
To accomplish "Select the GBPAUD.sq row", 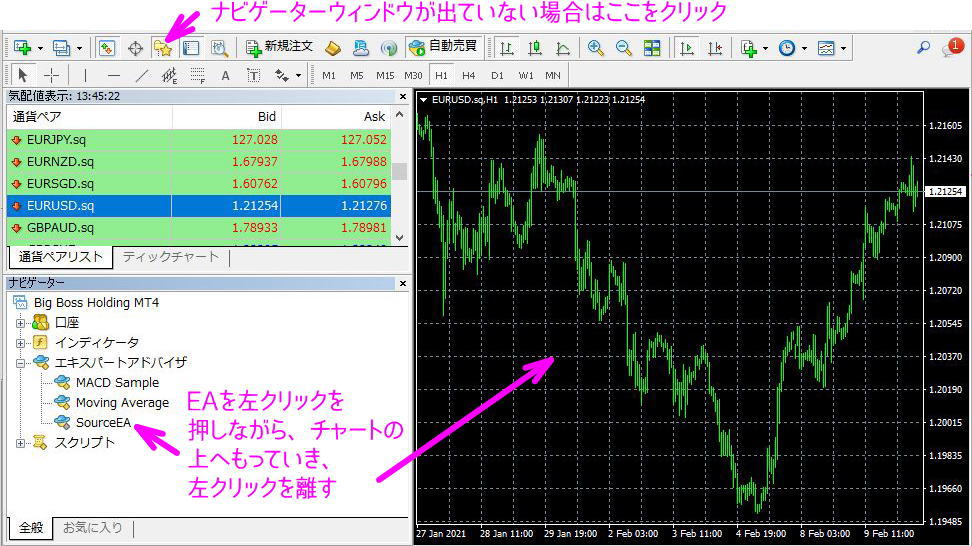I will (198, 228).
